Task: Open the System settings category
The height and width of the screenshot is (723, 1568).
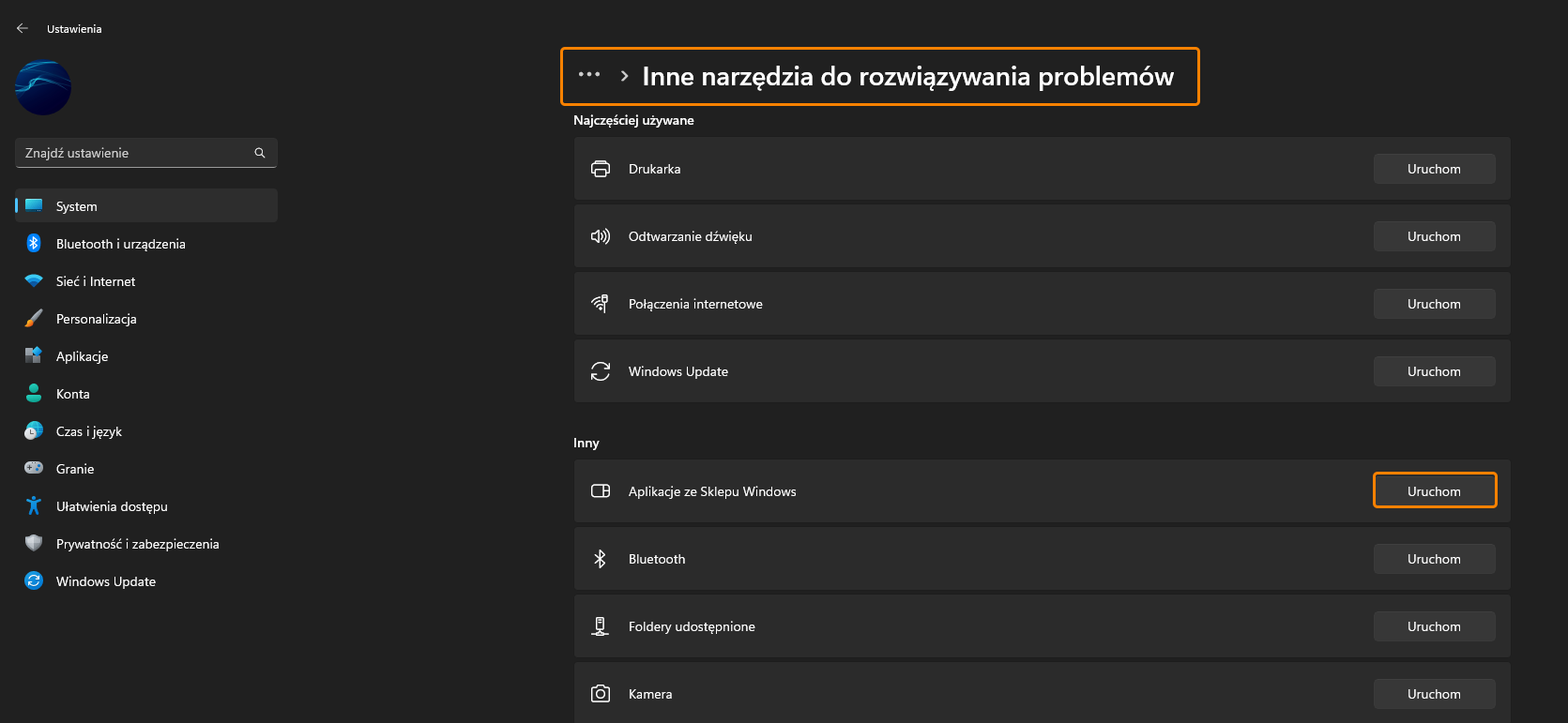Action: point(146,205)
